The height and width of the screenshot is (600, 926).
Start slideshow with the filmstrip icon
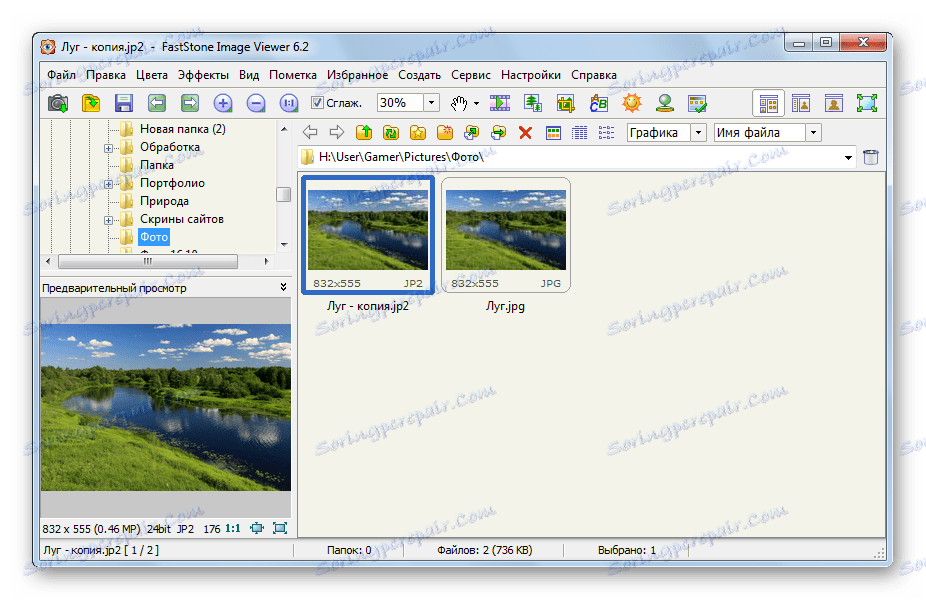(500, 103)
